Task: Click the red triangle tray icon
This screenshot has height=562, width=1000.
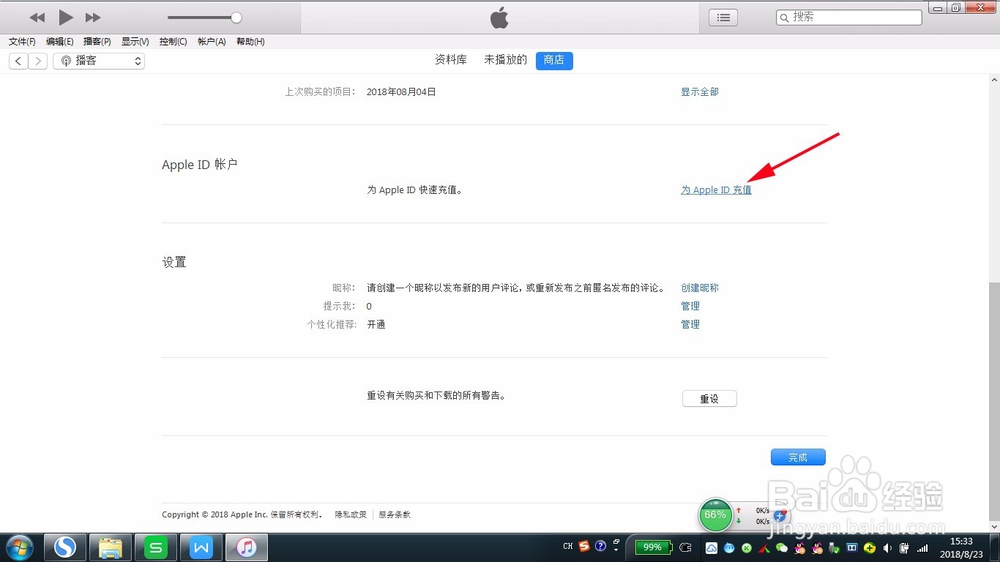Action: coord(764,548)
